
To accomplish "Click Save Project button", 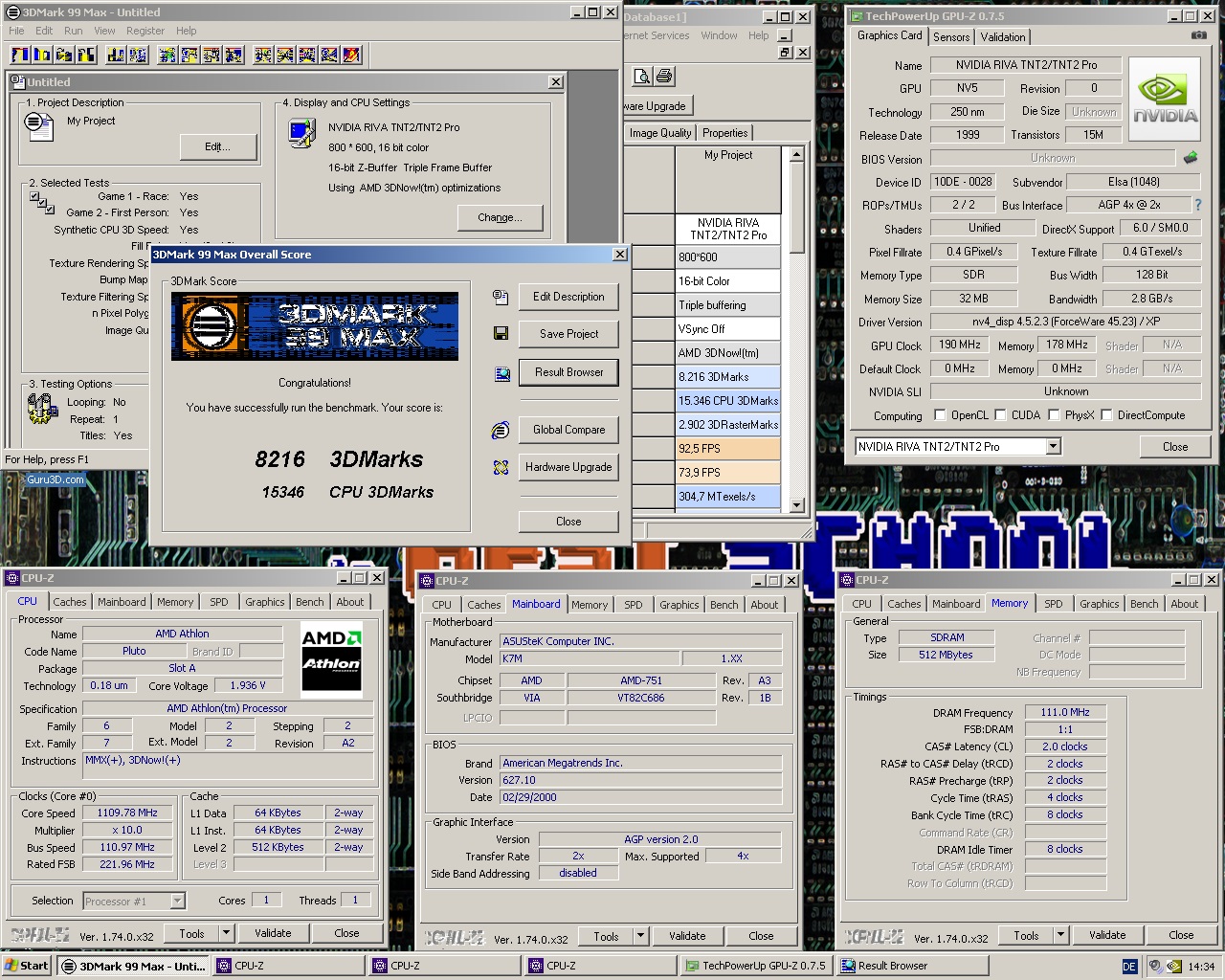I will [568, 334].
